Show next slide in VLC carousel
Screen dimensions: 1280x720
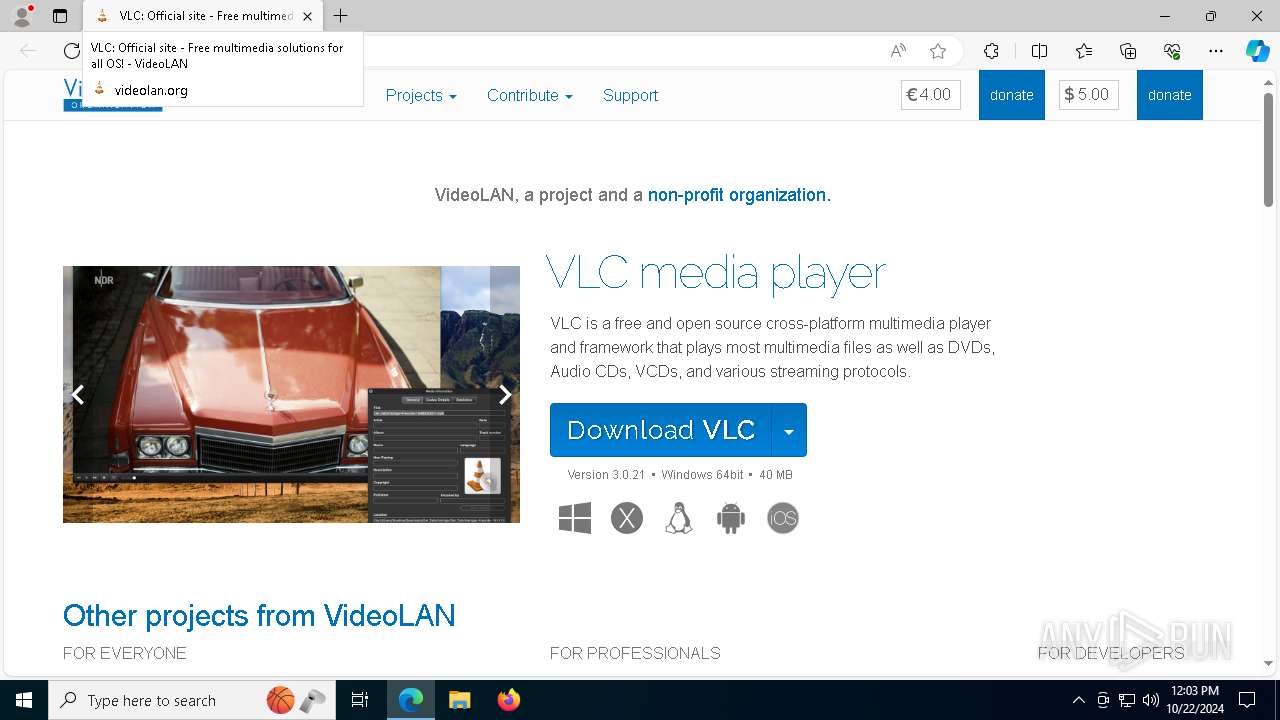[505, 395]
